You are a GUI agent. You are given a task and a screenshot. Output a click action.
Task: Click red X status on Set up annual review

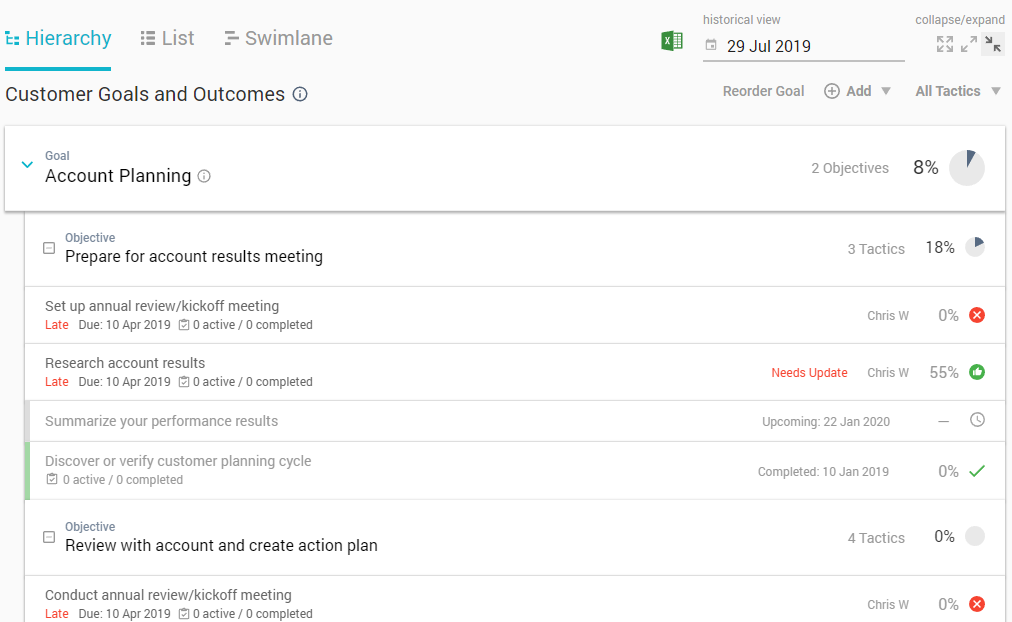pyautogui.click(x=977, y=315)
